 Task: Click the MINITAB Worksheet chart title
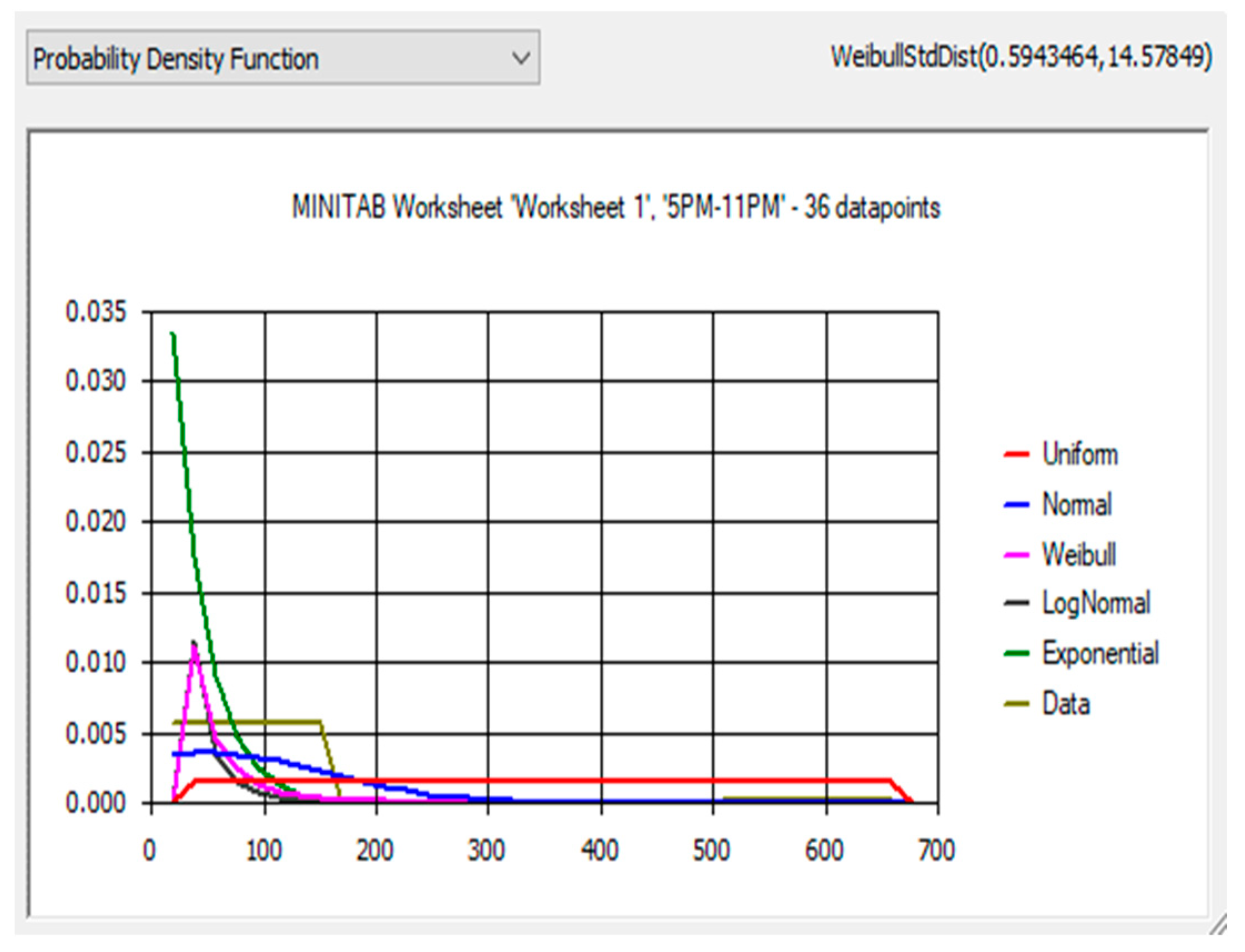click(x=616, y=208)
